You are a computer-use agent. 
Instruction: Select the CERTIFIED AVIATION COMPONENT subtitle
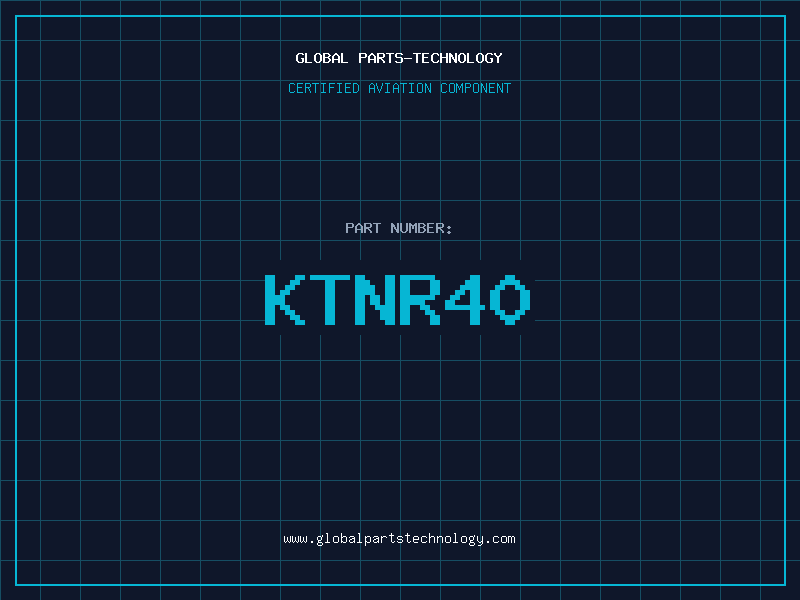click(x=399, y=88)
